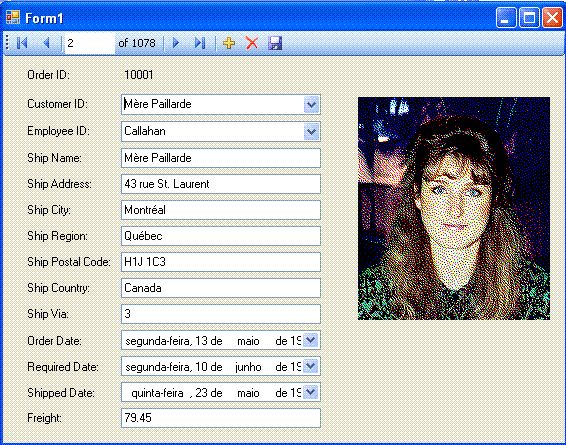The image size is (566, 445).
Task: Select 'Callahan' text in Employee ID combo
Action: point(145,131)
